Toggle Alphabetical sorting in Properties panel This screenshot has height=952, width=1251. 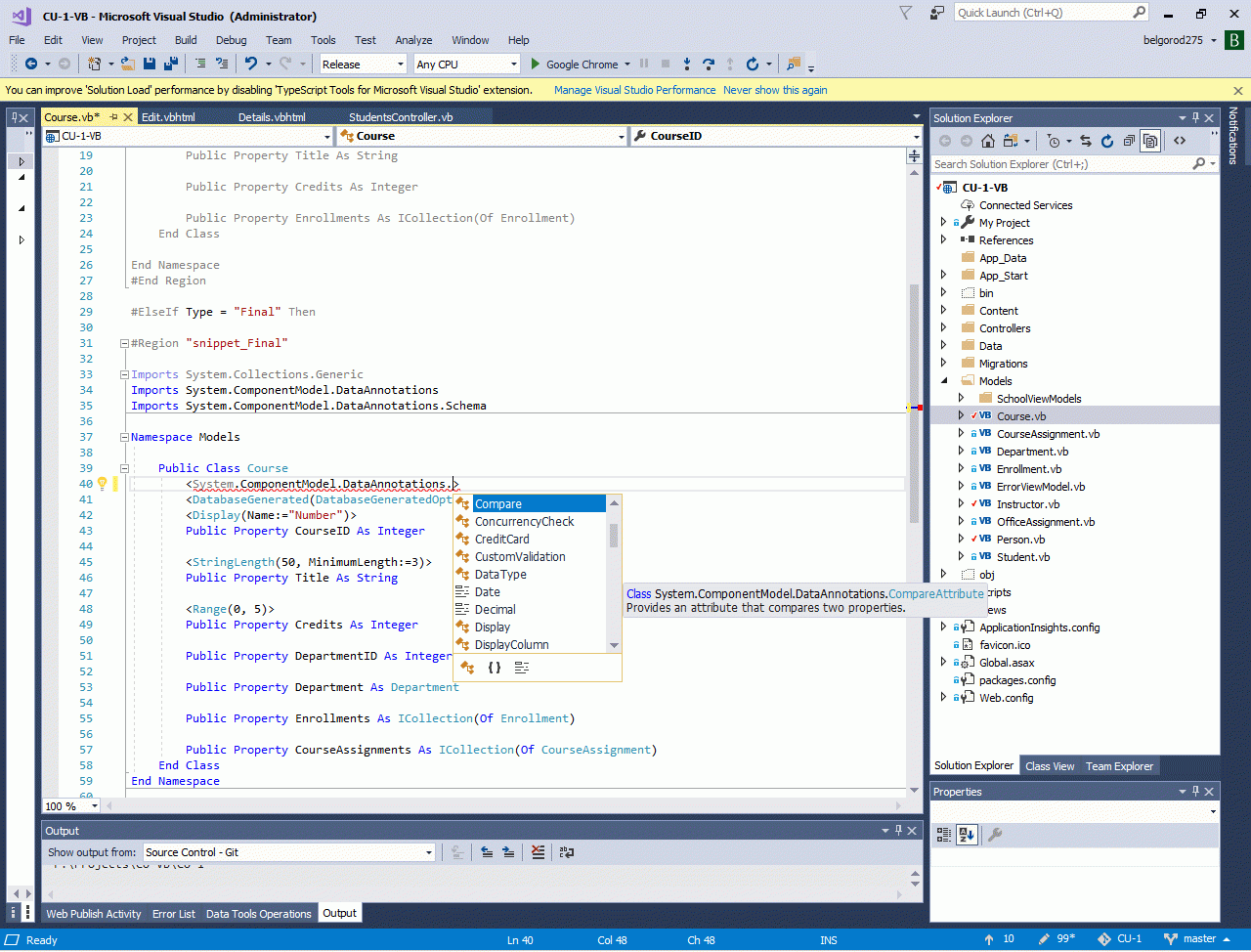pyautogui.click(x=966, y=835)
